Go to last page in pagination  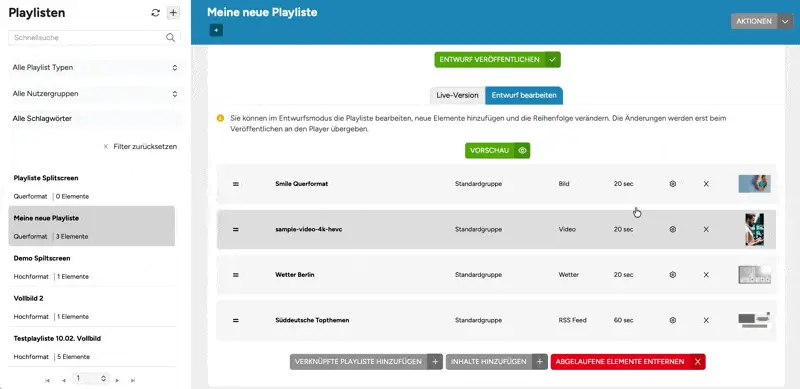[x=133, y=380]
